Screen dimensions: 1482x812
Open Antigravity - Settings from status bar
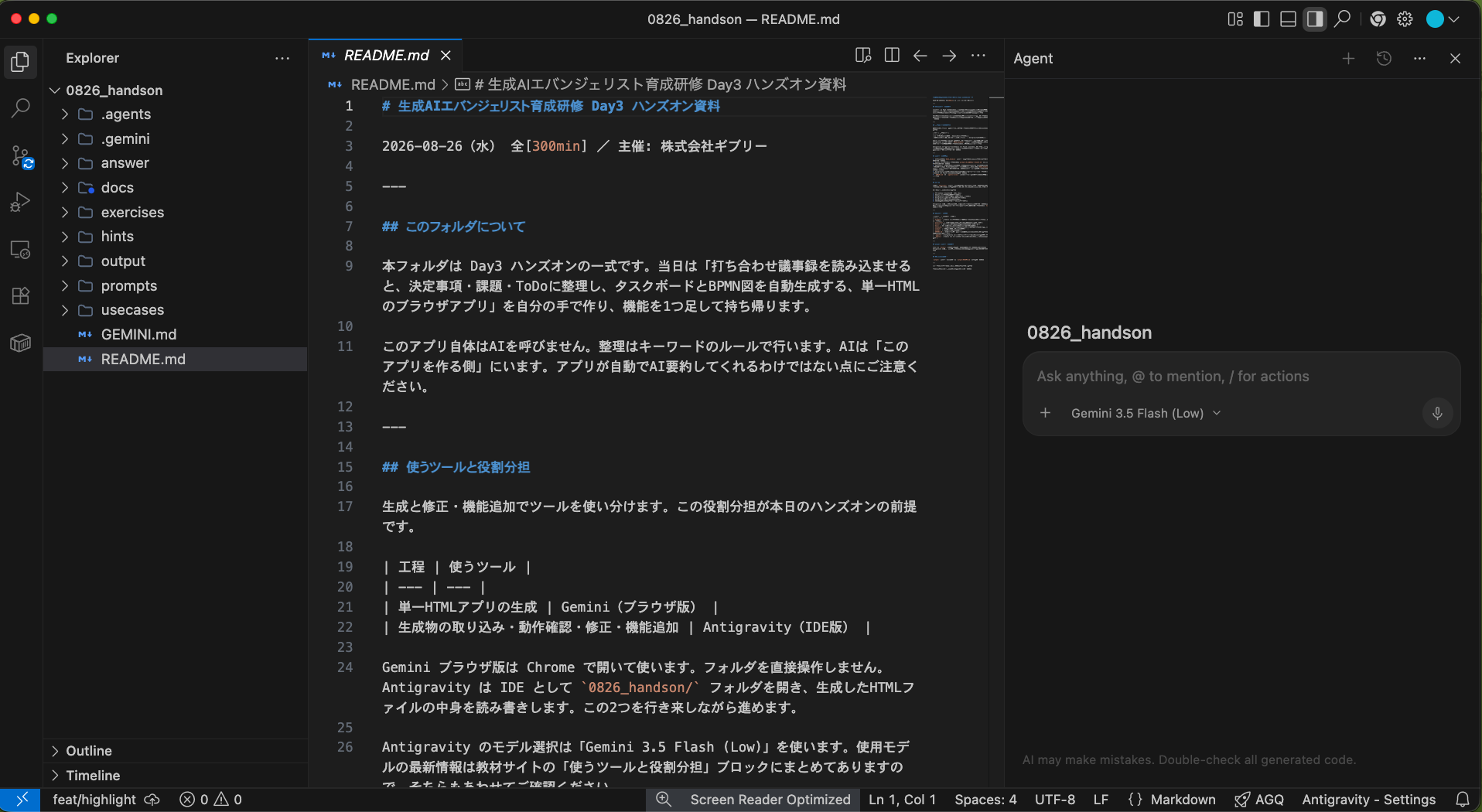[x=1368, y=800]
